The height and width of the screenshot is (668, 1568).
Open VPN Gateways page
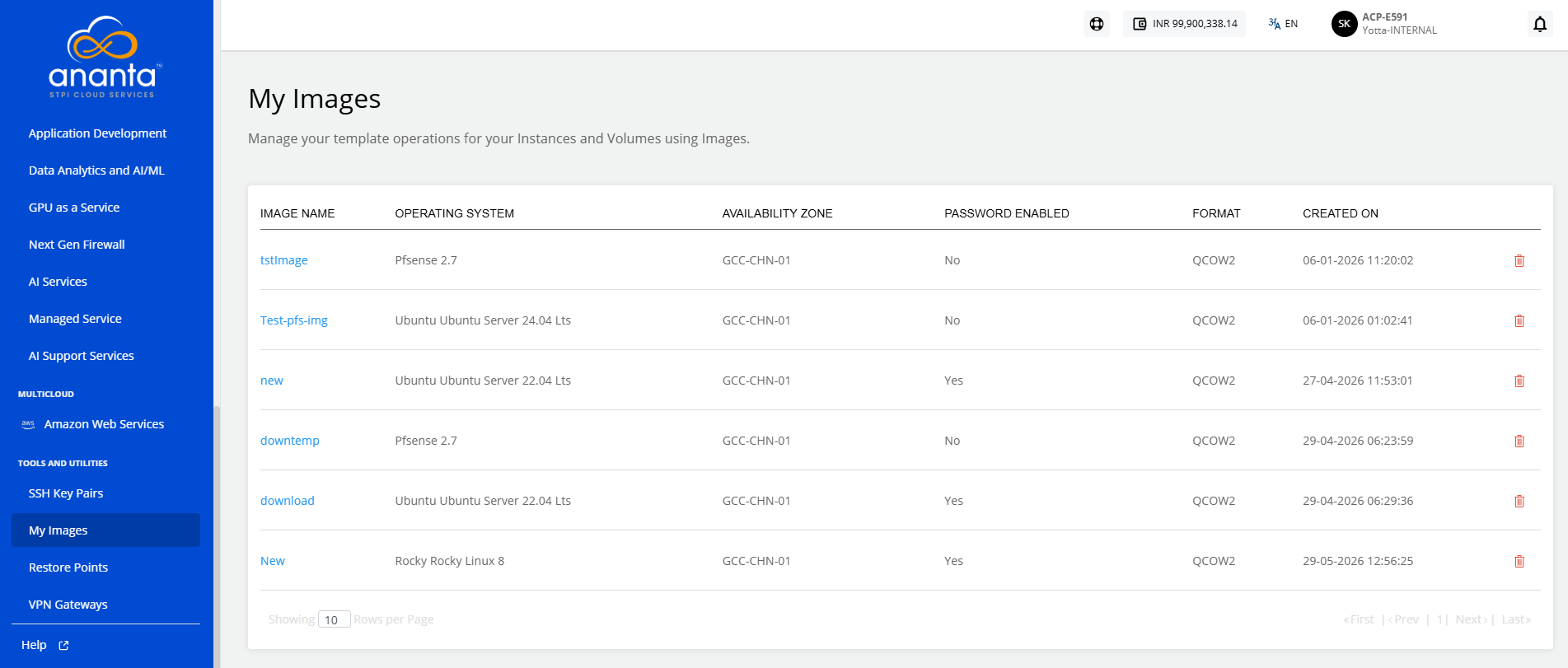click(x=68, y=605)
